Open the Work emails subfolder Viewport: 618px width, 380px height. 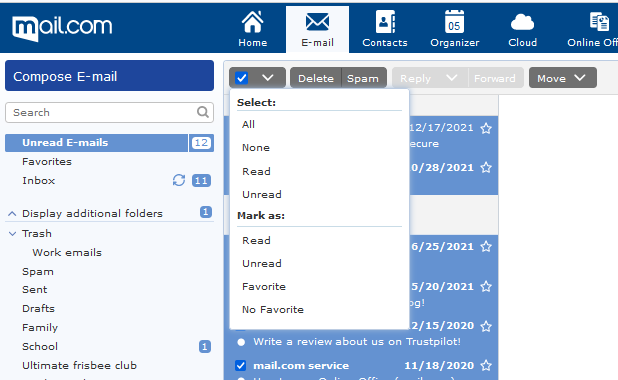(67, 252)
